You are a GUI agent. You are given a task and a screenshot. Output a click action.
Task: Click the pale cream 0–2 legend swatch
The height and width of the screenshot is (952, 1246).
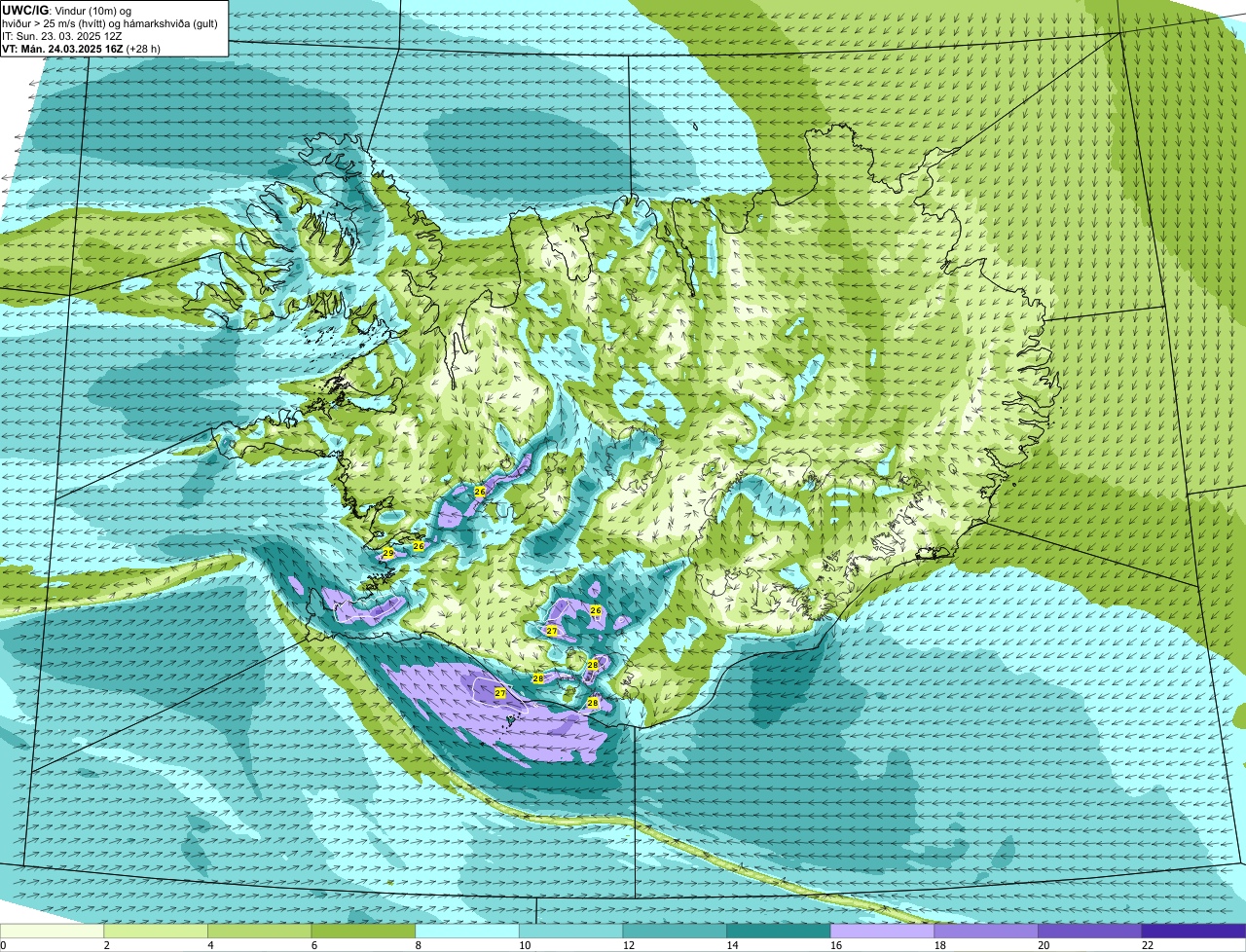tap(52, 931)
